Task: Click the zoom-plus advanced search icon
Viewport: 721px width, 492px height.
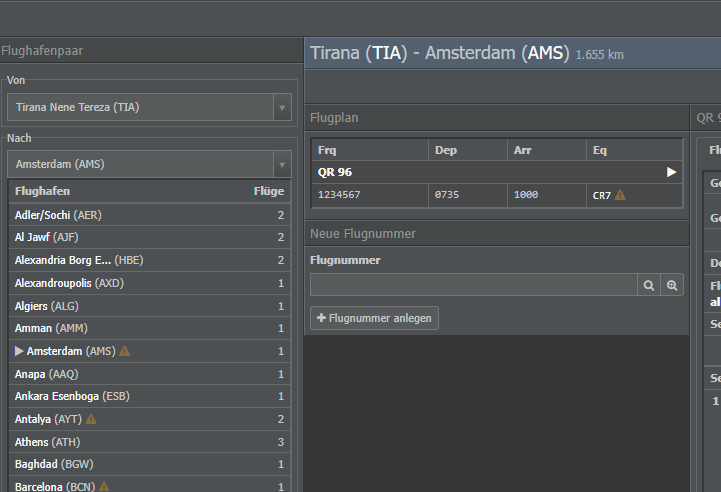Action: [x=673, y=286]
